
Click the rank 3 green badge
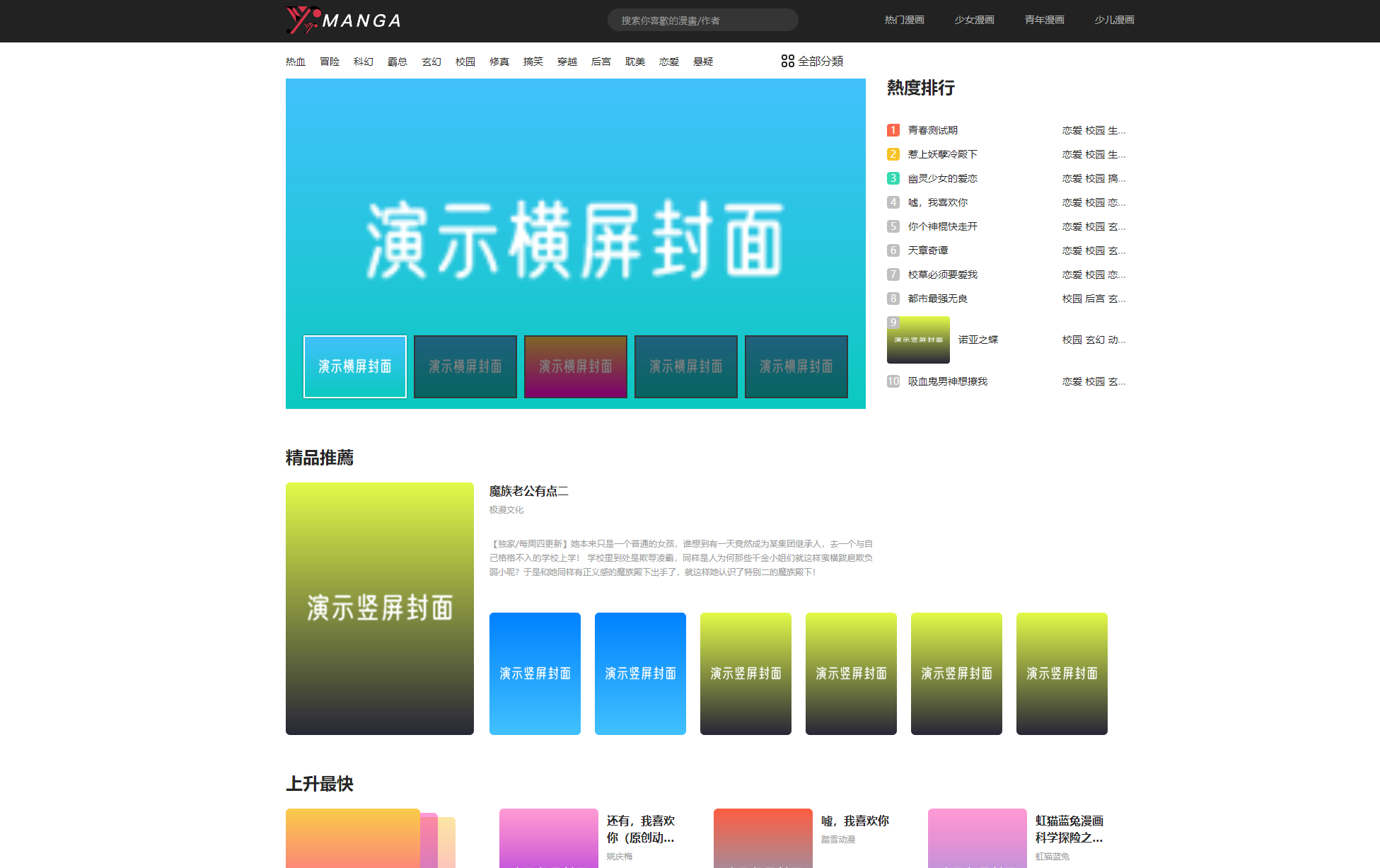pos(893,178)
